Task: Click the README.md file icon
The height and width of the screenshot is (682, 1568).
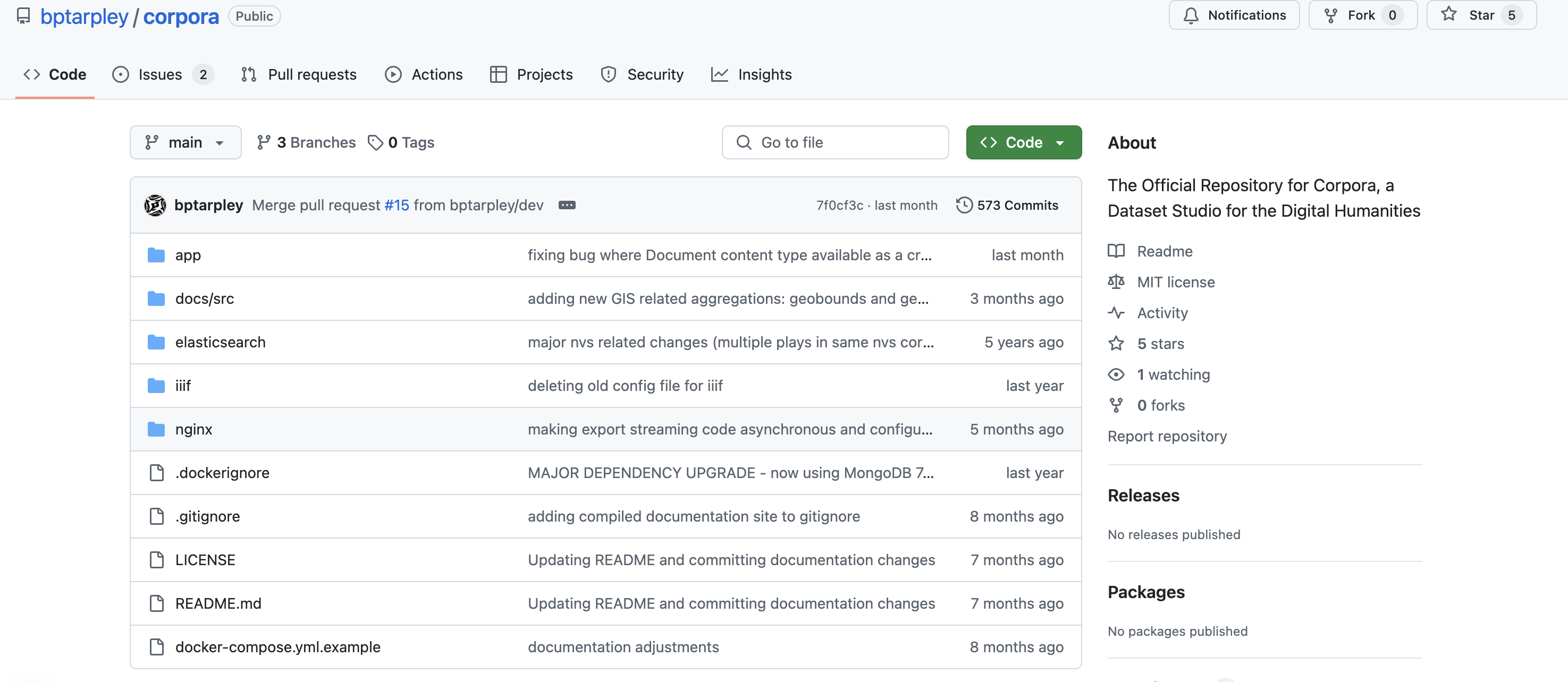Action: 156,603
